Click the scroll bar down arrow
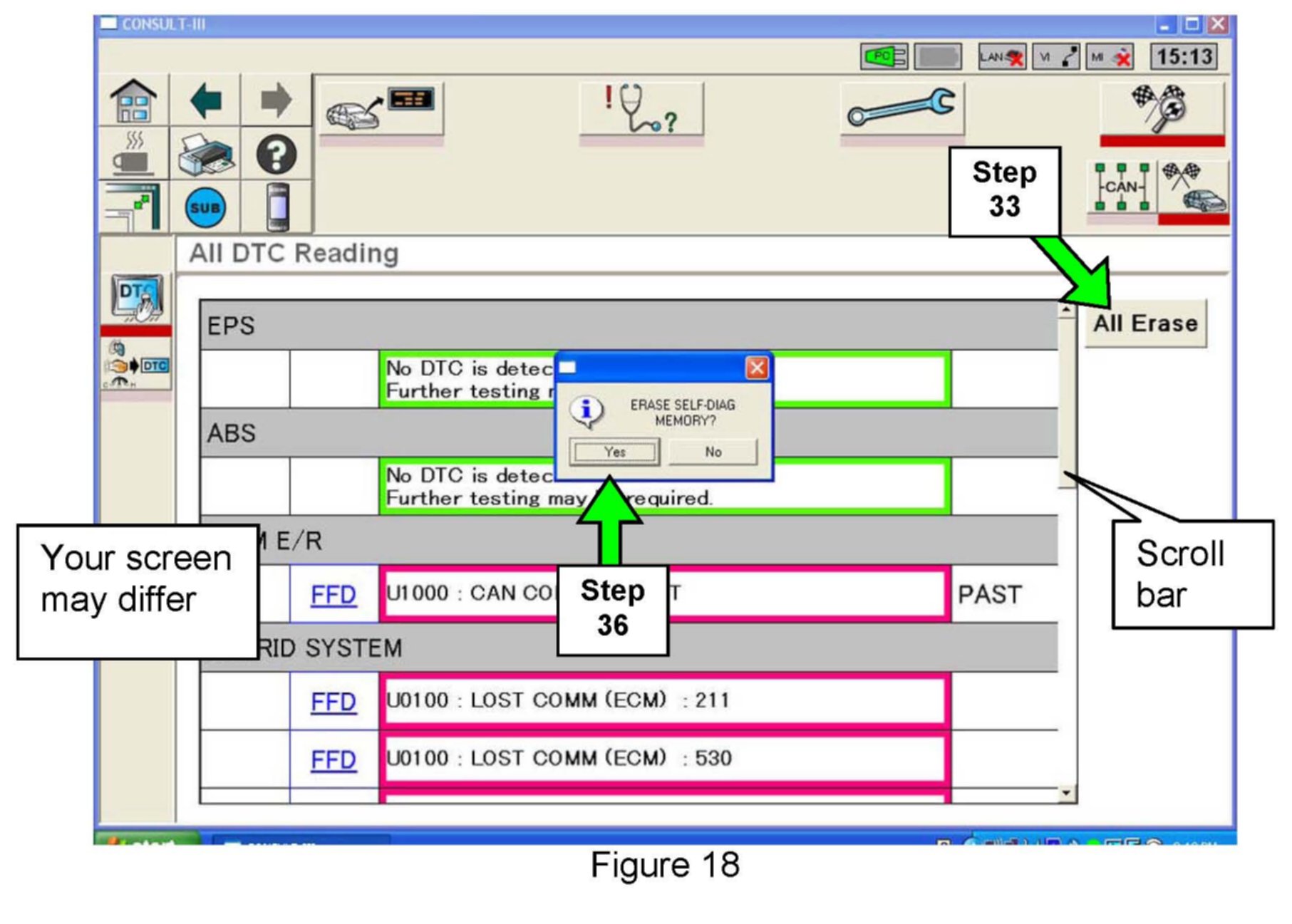This screenshot has width=1292, height=924. pos(1066,793)
